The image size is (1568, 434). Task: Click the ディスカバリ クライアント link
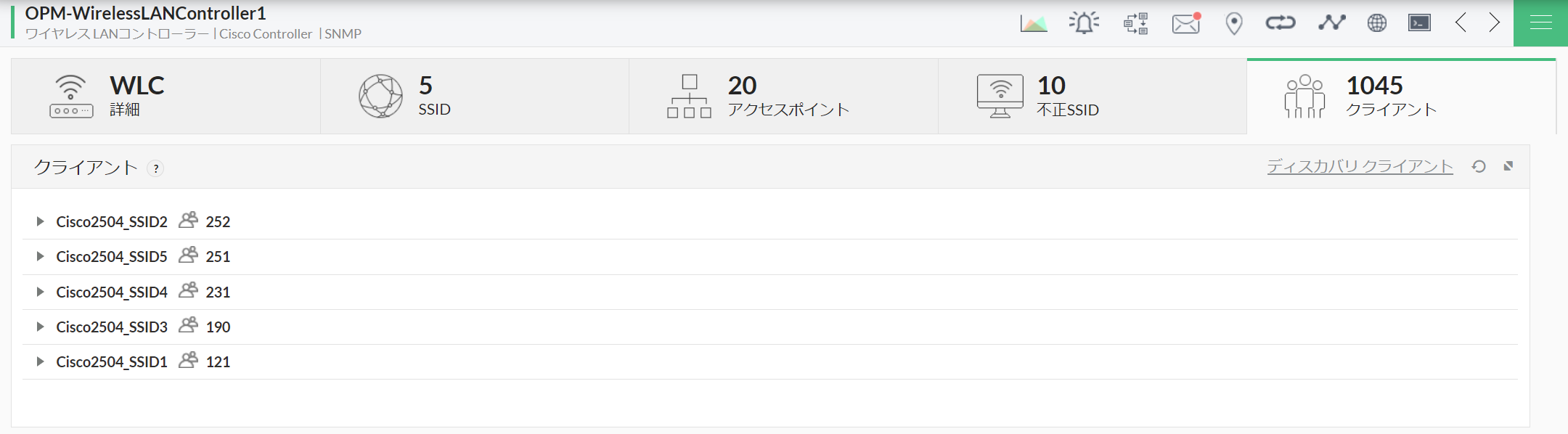point(1360,167)
